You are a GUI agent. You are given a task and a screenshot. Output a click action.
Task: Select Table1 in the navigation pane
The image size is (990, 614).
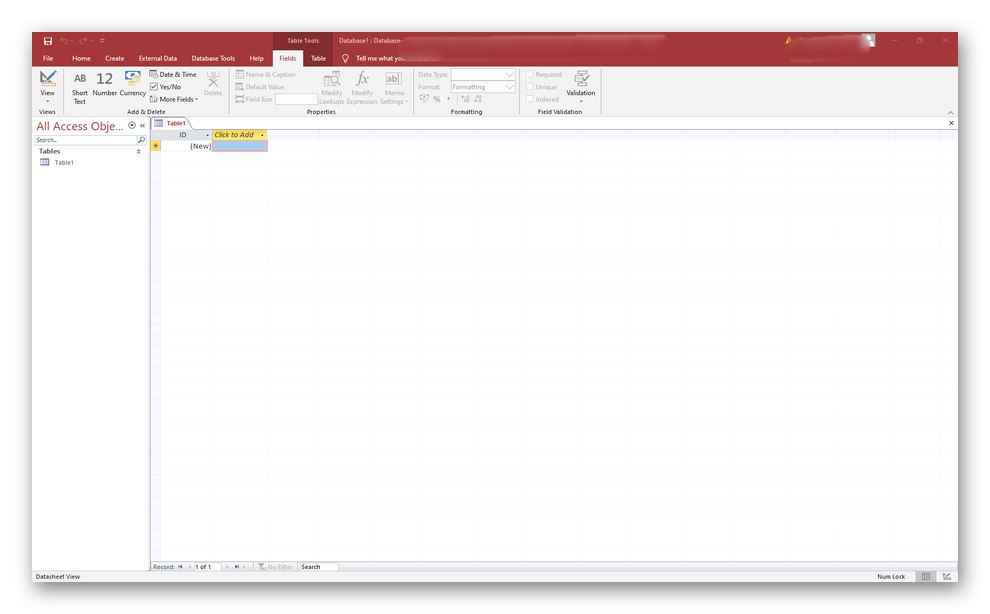point(64,163)
